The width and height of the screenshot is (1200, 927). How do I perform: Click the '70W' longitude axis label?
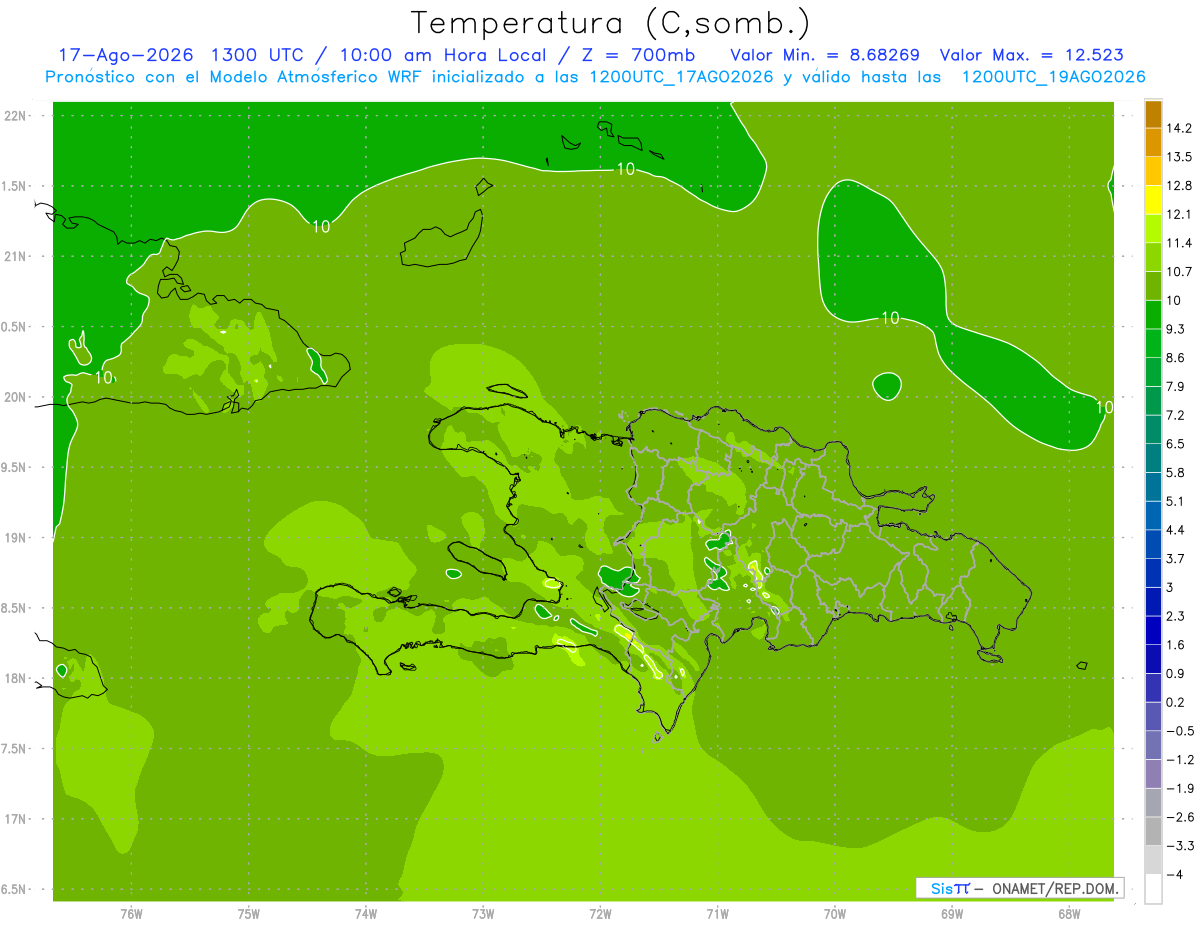pos(835,914)
